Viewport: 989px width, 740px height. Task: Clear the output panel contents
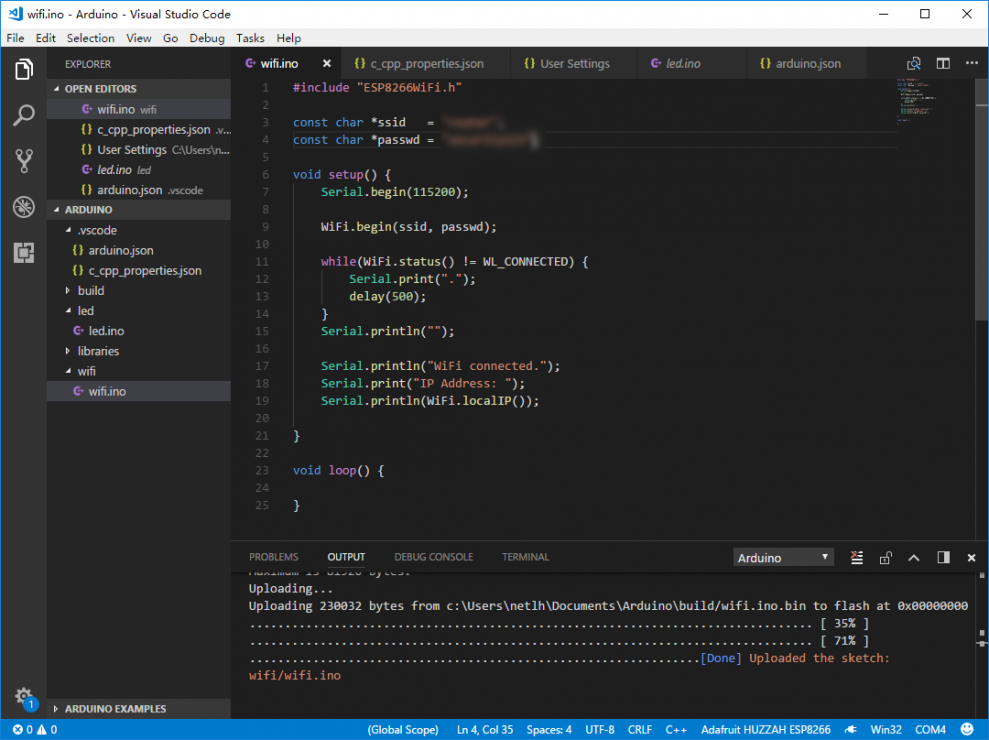pos(857,557)
